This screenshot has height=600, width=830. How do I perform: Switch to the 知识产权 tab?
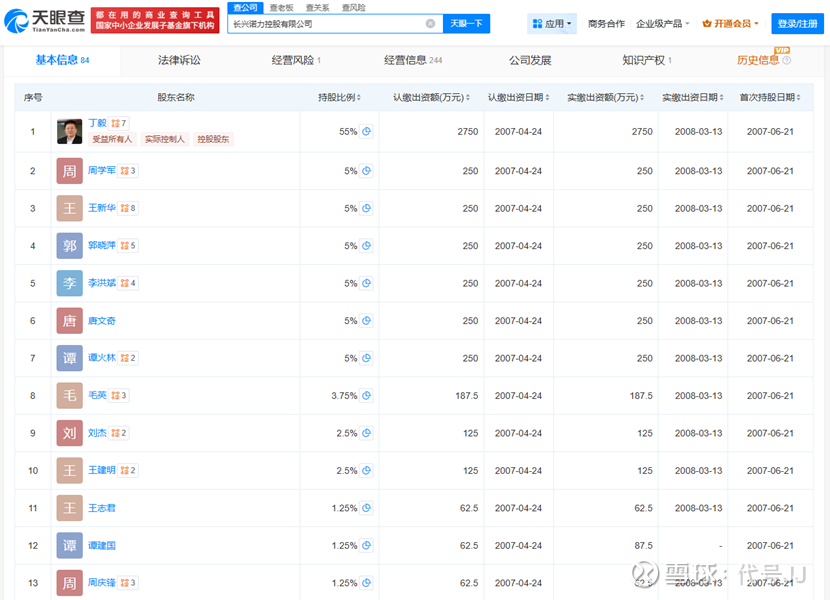click(x=645, y=60)
